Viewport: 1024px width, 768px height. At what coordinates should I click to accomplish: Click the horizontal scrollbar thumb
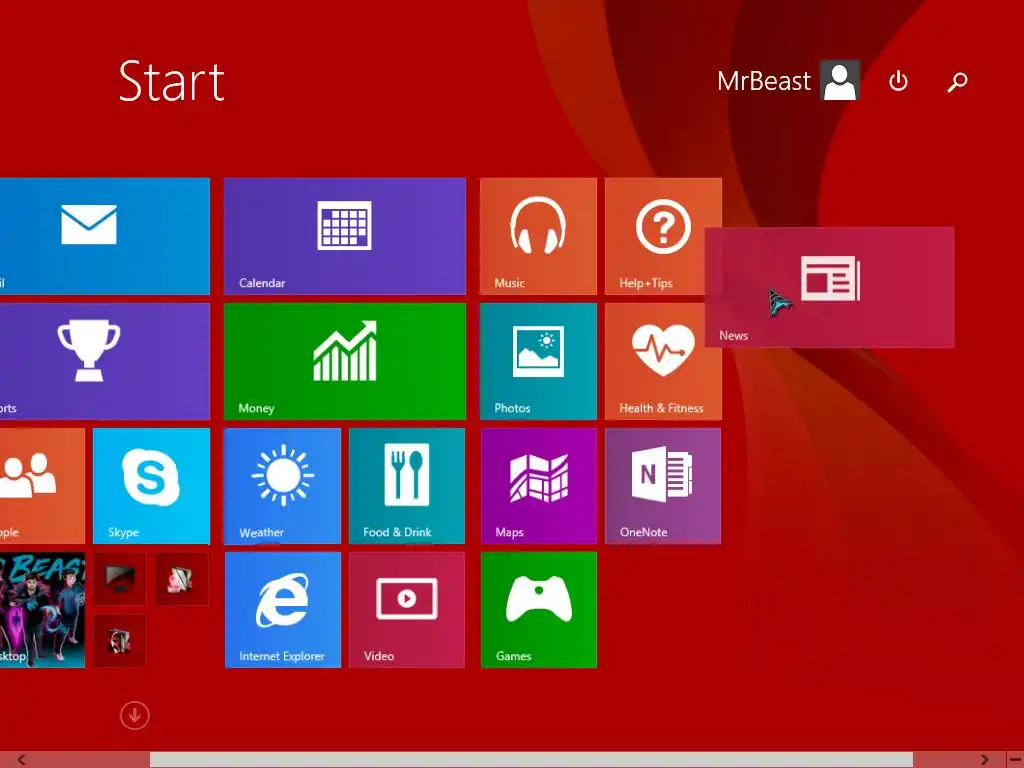click(531, 760)
